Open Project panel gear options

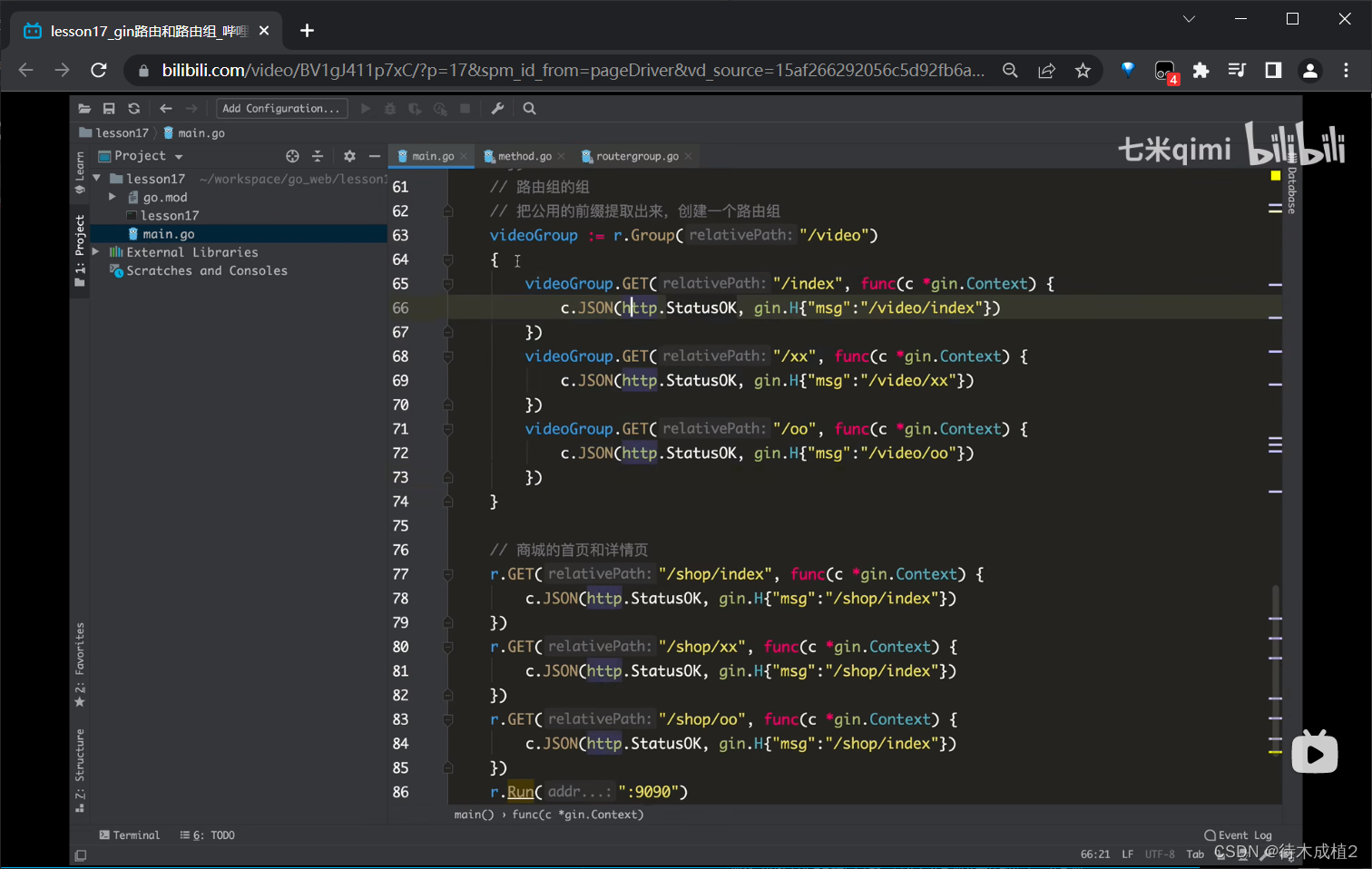coord(349,156)
